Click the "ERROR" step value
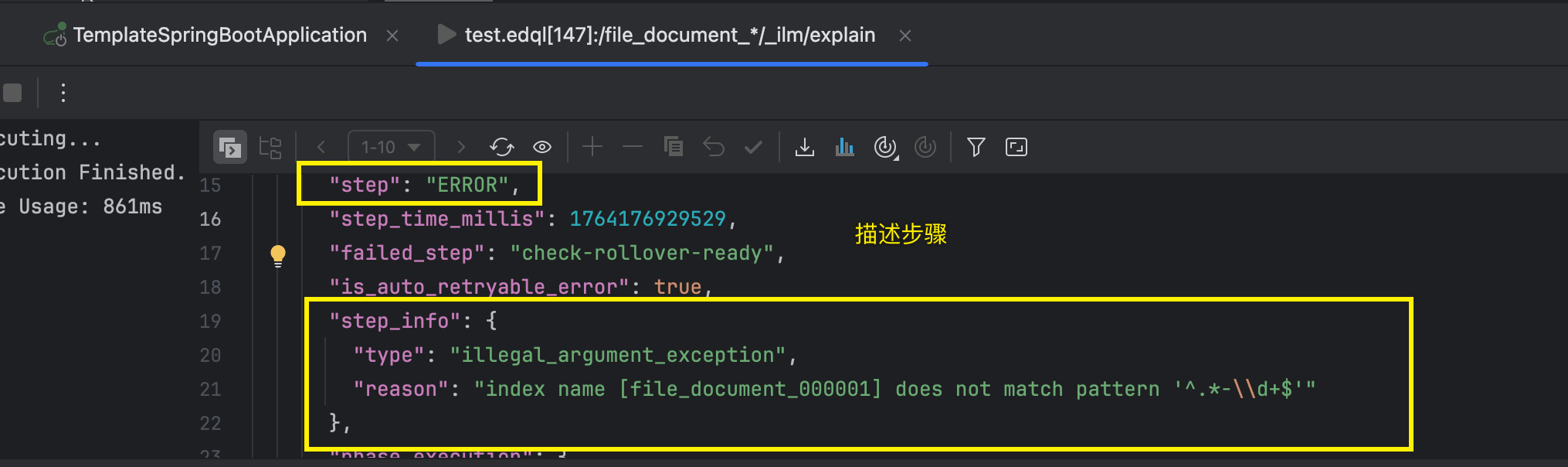This screenshot has height=467, width=1568. pyautogui.click(x=467, y=185)
